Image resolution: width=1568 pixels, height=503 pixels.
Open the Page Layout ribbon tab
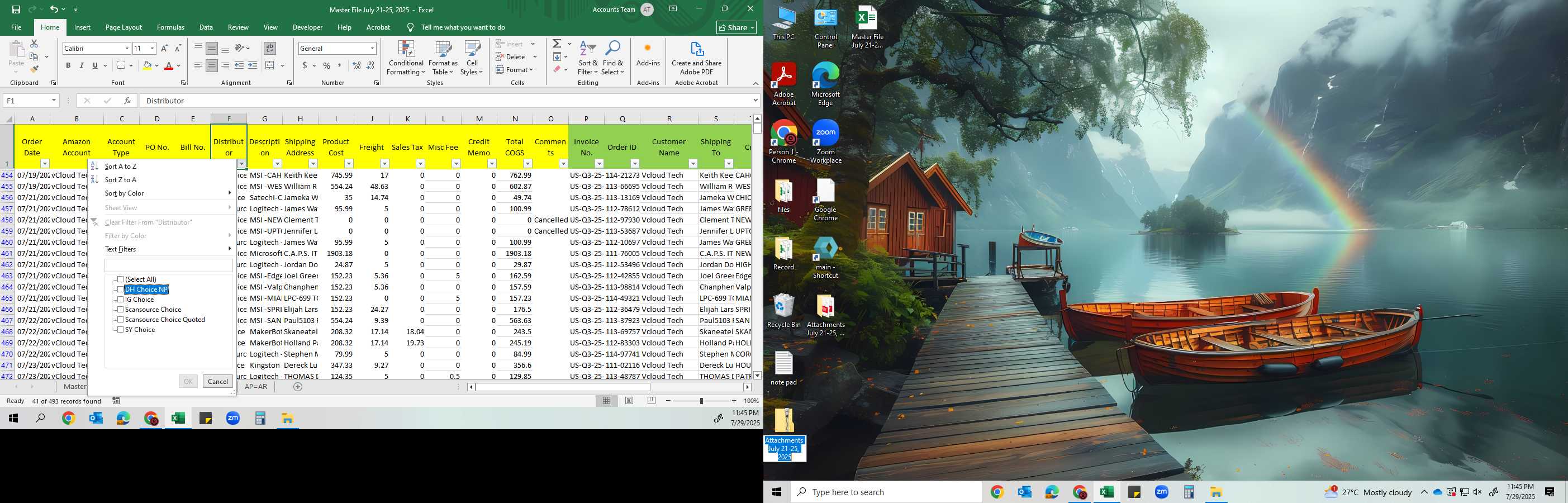point(123,27)
